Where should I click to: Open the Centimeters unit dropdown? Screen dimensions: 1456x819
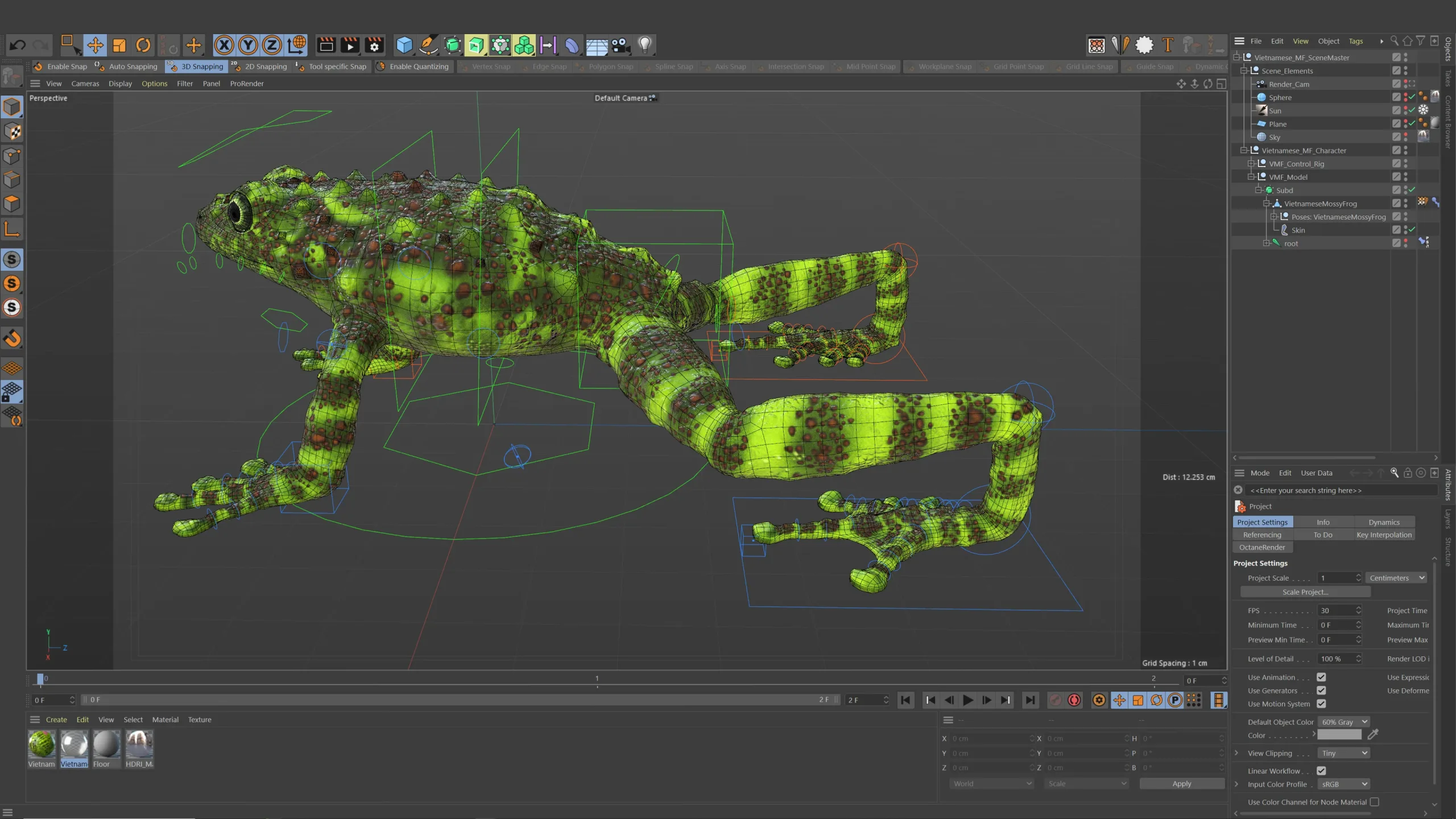(1397, 578)
